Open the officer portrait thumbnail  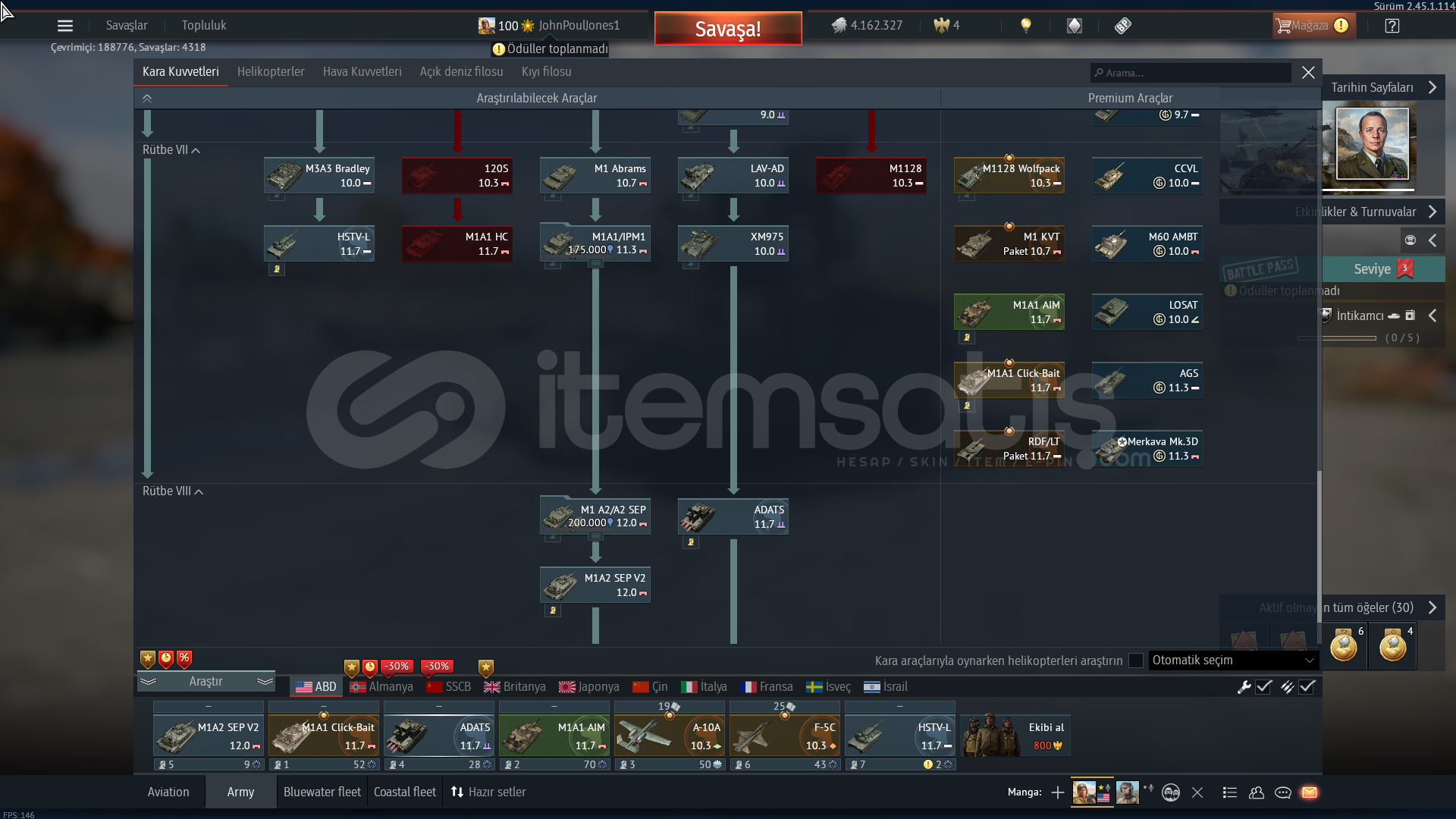point(1373,144)
